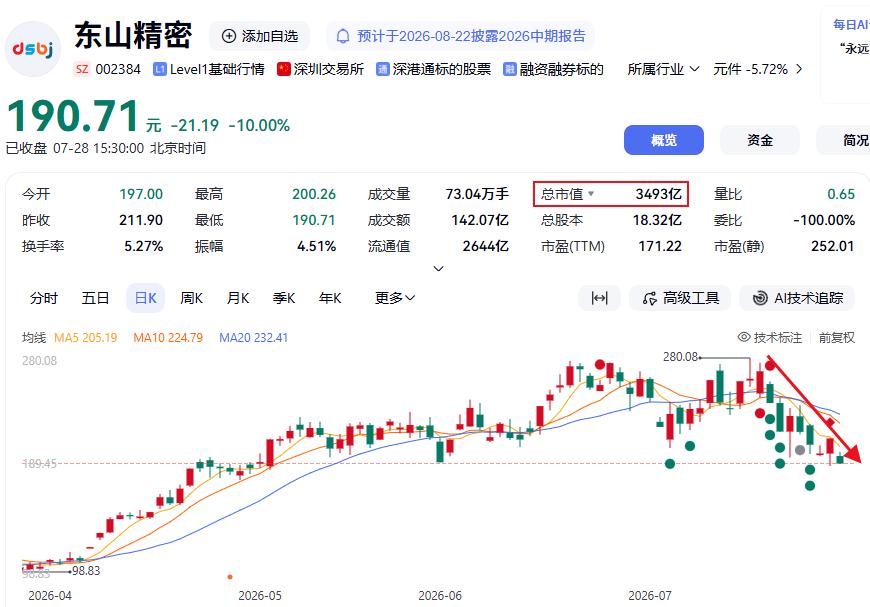Click the 量比 0.65 value
870x607 pixels.
(841, 194)
